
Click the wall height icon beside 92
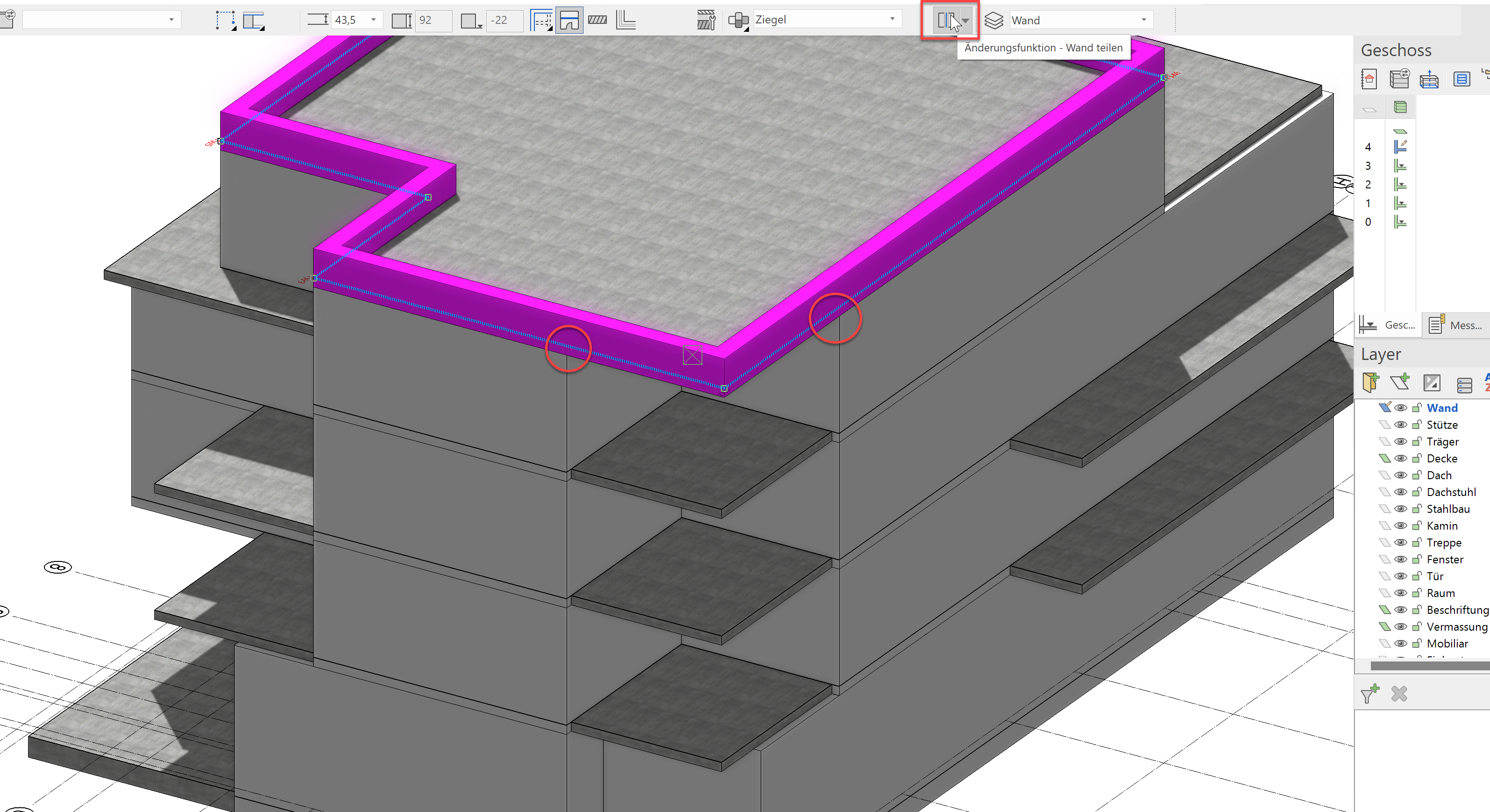coord(402,20)
